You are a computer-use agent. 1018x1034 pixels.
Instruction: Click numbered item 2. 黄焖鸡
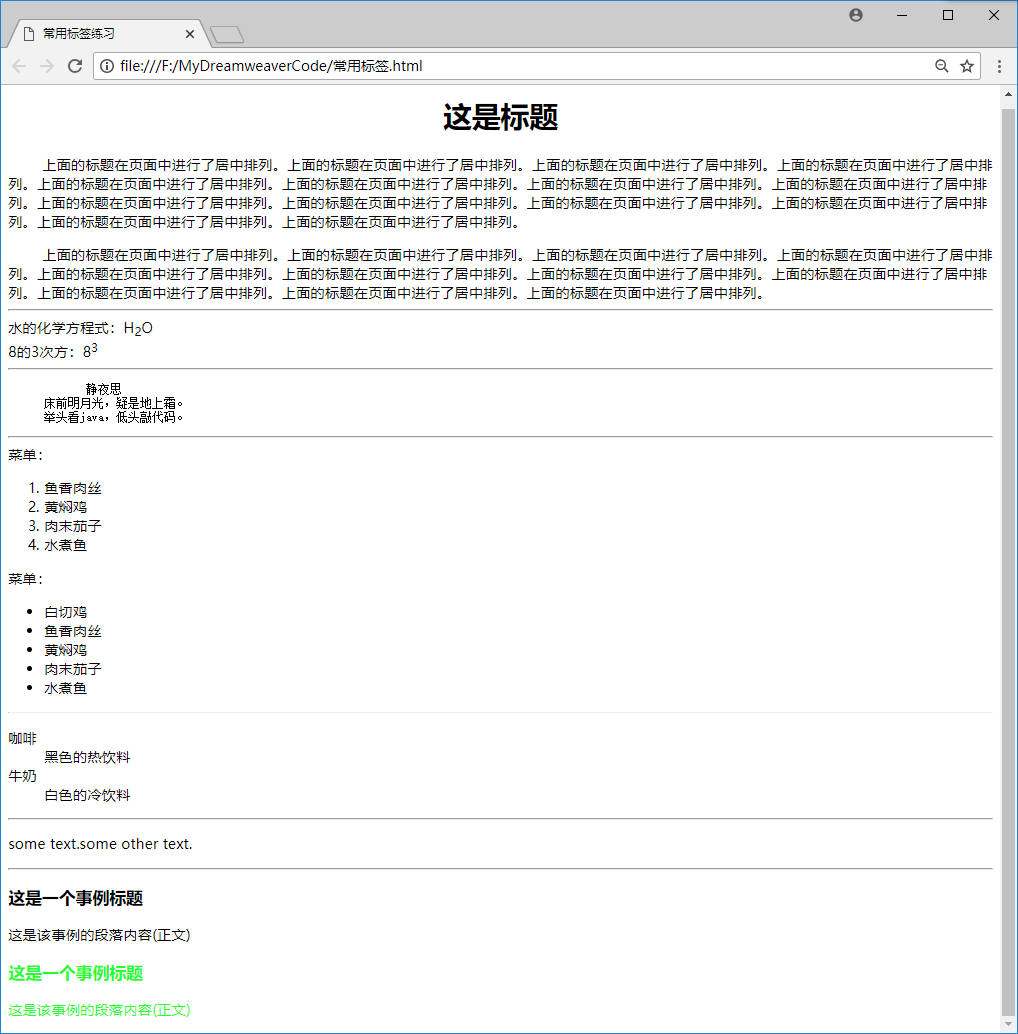pos(57,507)
